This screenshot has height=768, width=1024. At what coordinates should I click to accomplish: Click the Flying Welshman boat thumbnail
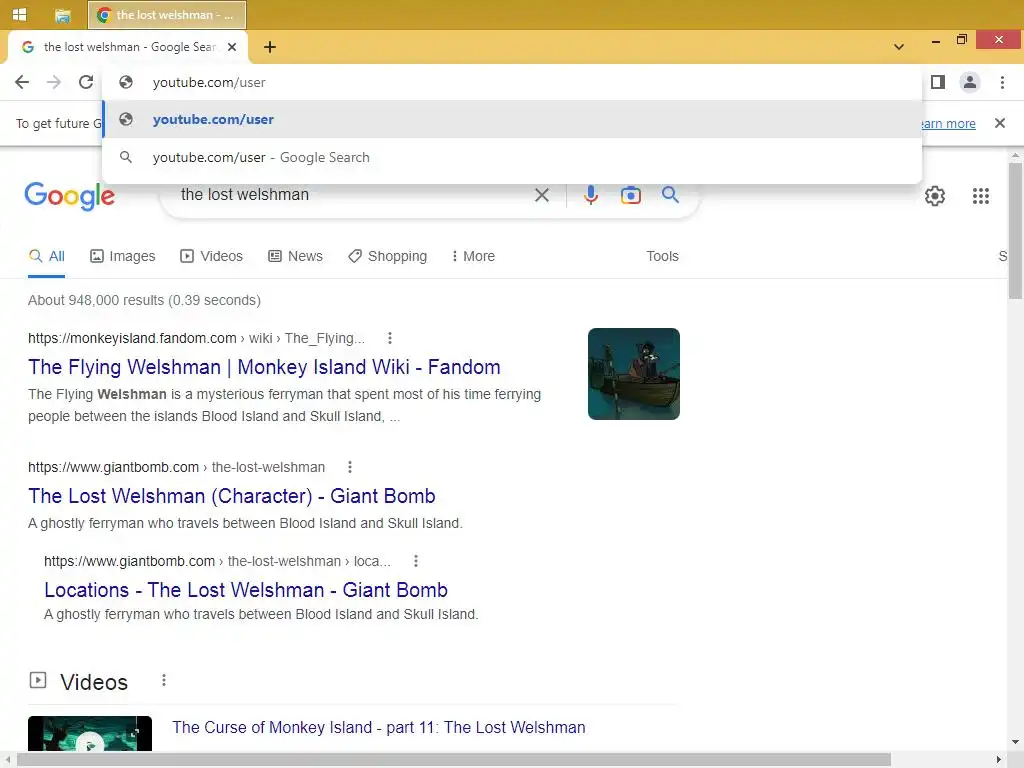(633, 374)
